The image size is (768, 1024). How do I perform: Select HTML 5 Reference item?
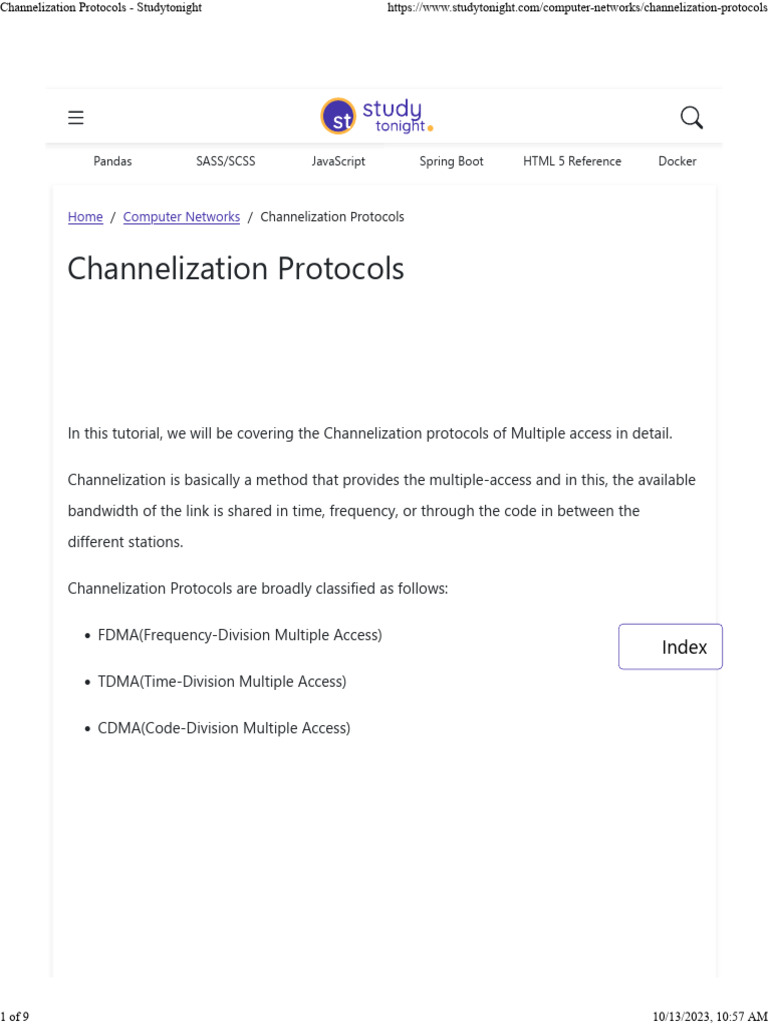point(572,161)
